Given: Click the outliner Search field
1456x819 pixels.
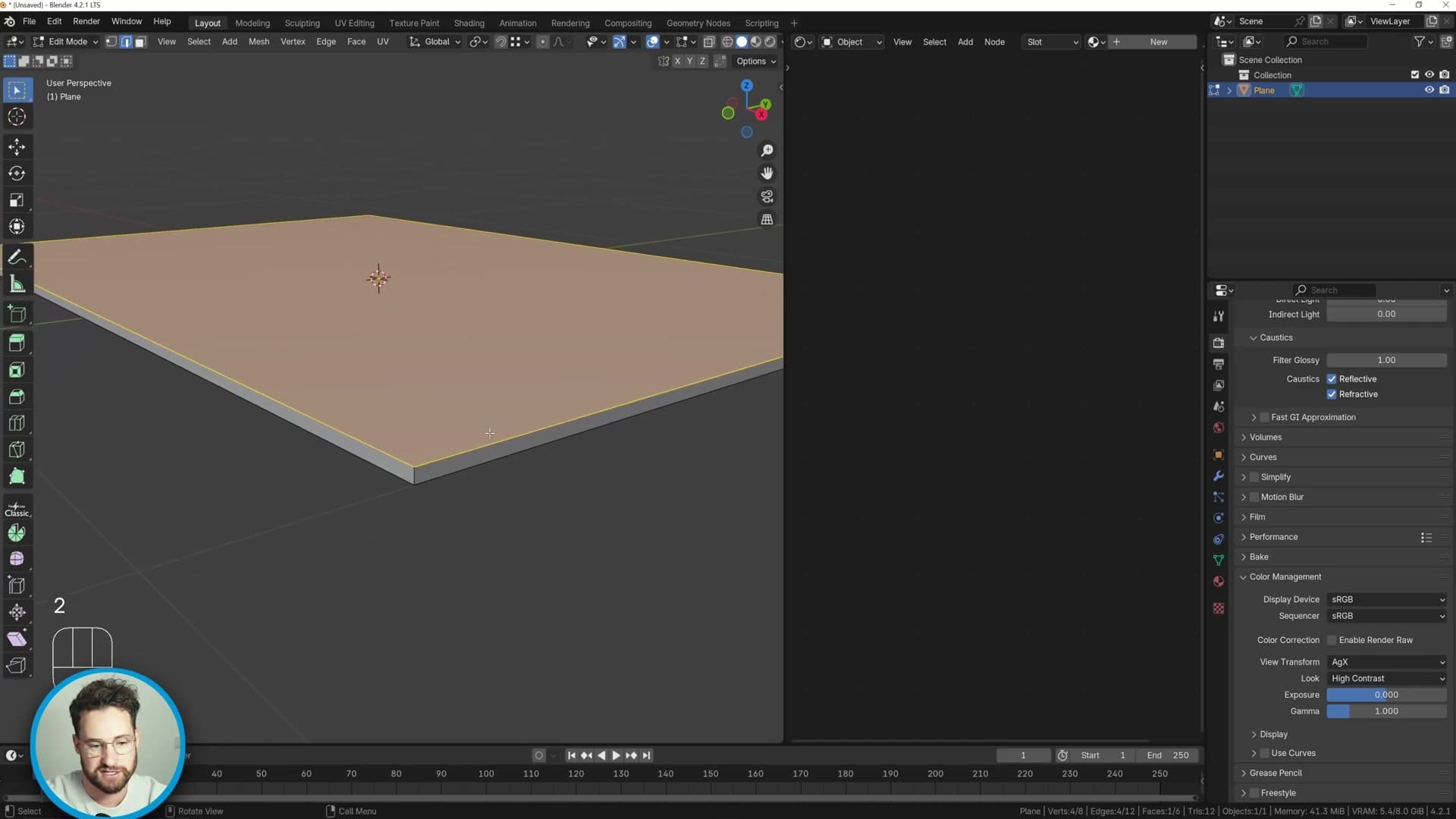Looking at the screenshot, I should click(x=1326, y=42).
